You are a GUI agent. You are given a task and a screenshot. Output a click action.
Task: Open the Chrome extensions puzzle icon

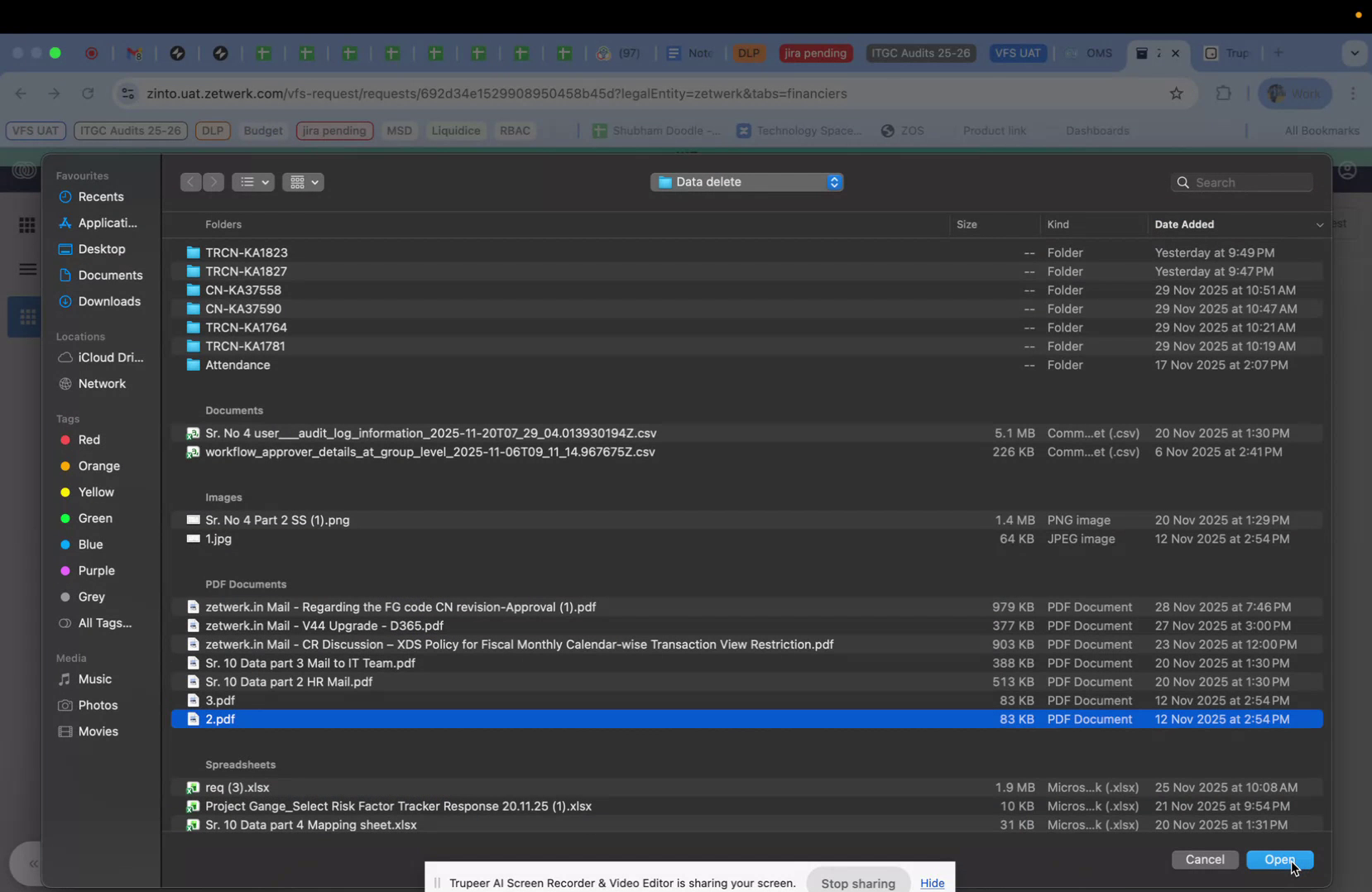[1223, 94]
